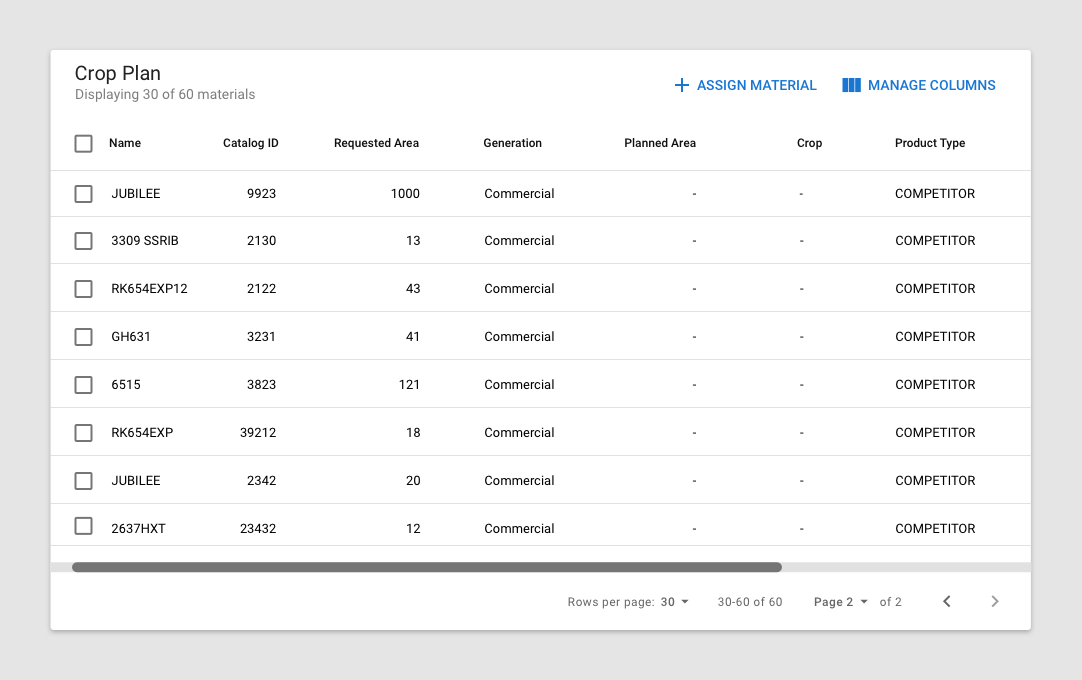Tick the checkbox next to GH631
Viewport: 1082px width, 680px height.
click(84, 337)
